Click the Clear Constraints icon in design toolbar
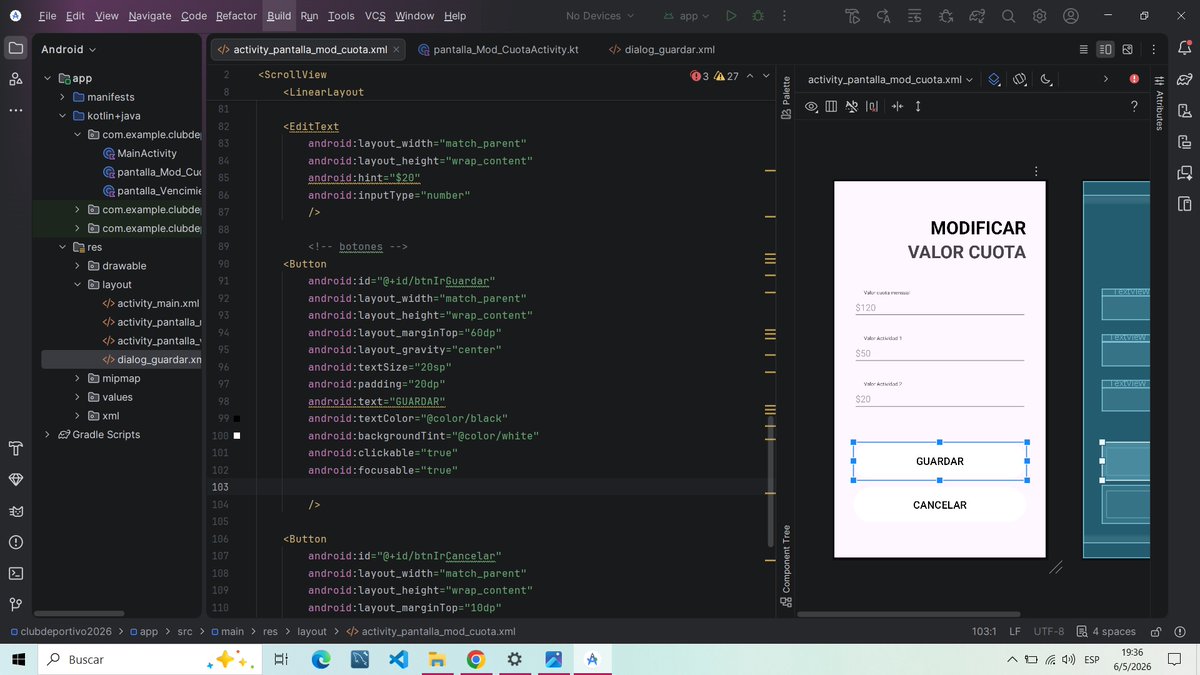Screen dimensions: 1200x675 tap(852, 107)
